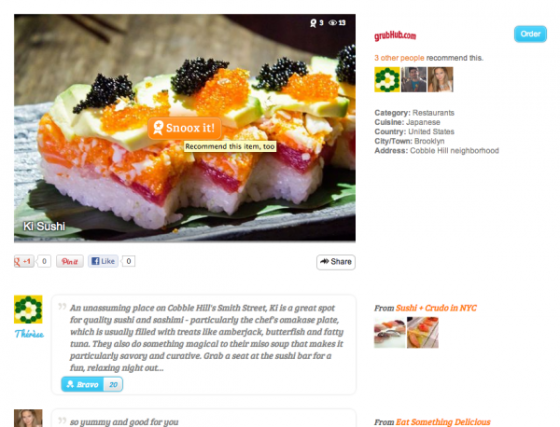This screenshot has height=427, width=560.
Task: Open the '3 other people' recommenders link
Action: coord(399,58)
